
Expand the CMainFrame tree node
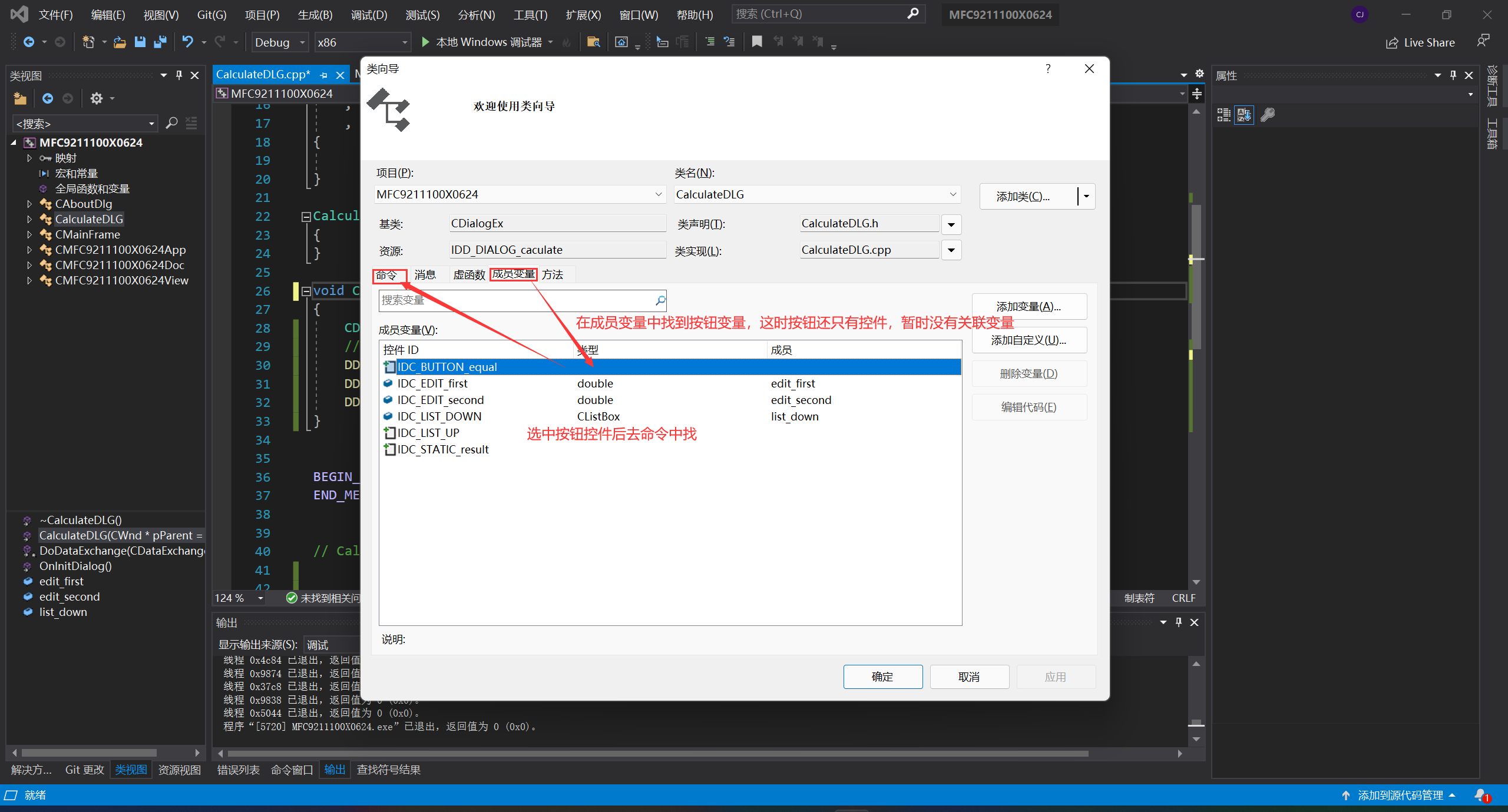[29, 234]
